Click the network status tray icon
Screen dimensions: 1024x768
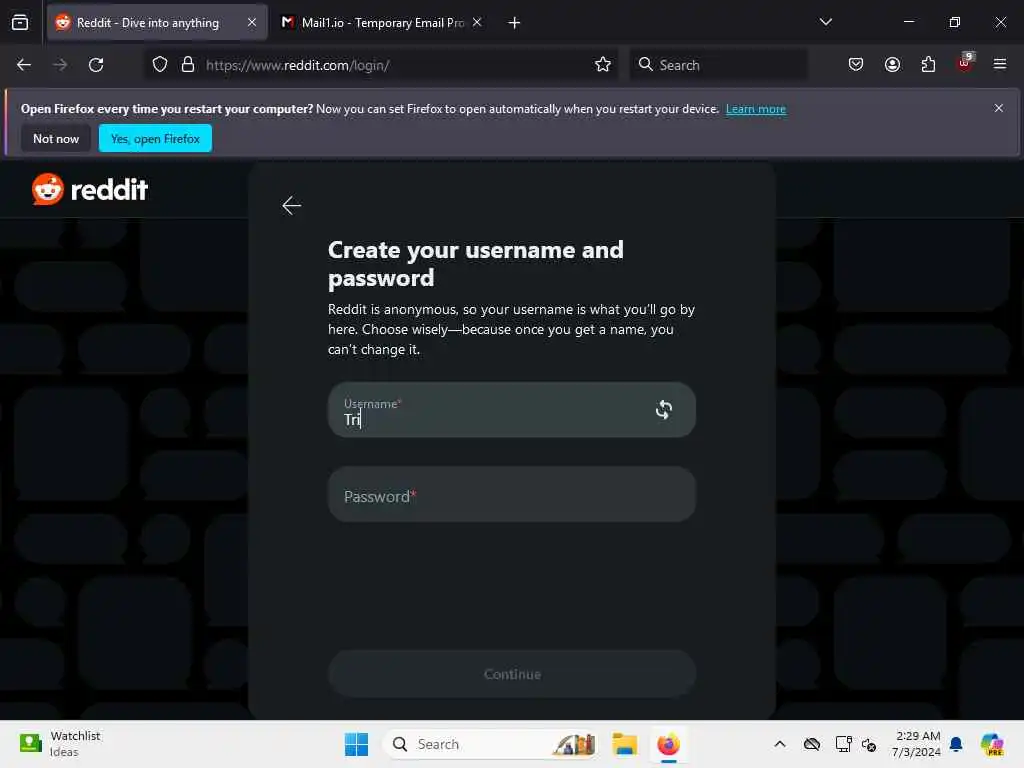869,744
